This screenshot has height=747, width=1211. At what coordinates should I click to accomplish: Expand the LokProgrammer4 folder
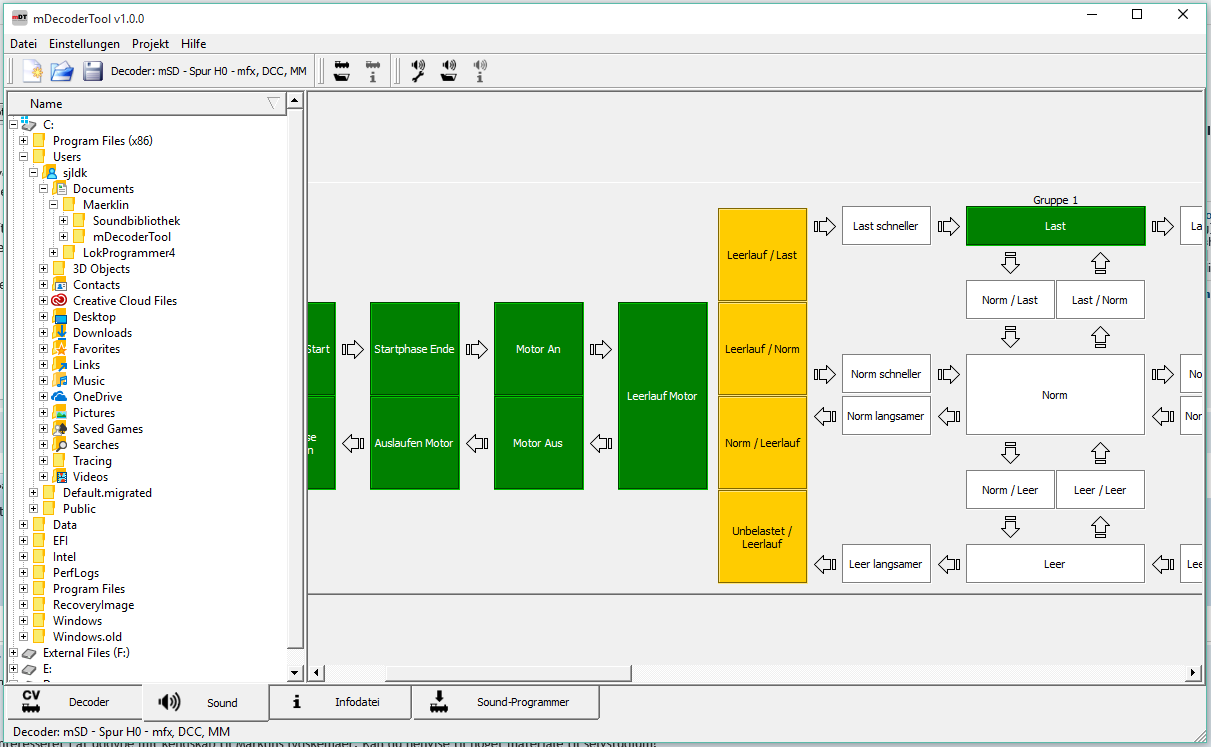(x=53, y=253)
